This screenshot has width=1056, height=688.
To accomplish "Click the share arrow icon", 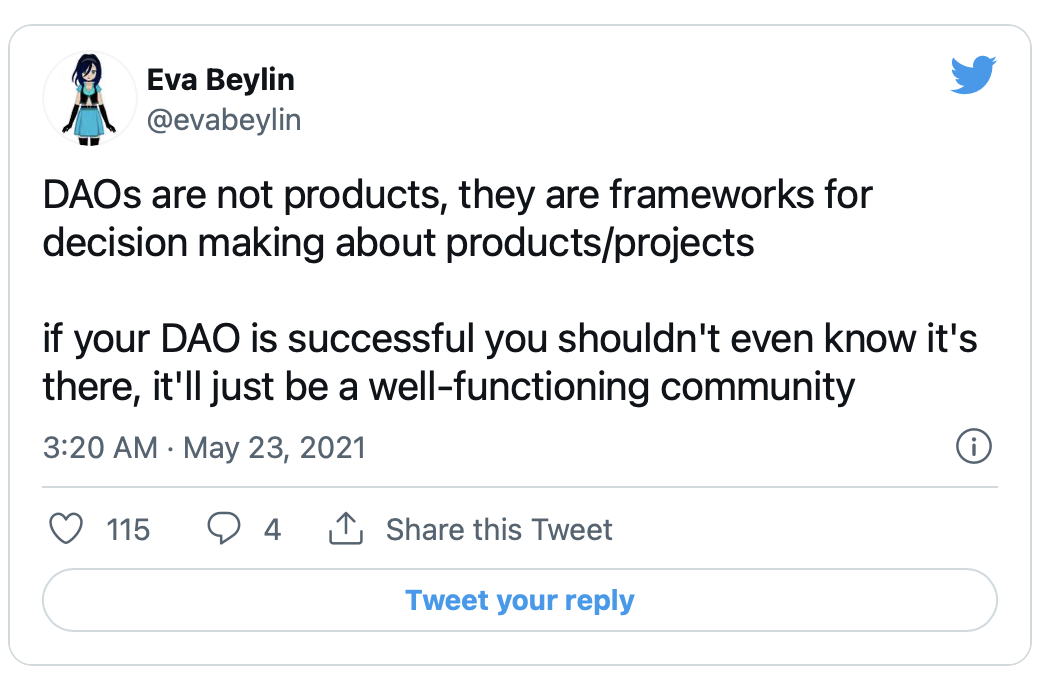I will pyautogui.click(x=344, y=529).
